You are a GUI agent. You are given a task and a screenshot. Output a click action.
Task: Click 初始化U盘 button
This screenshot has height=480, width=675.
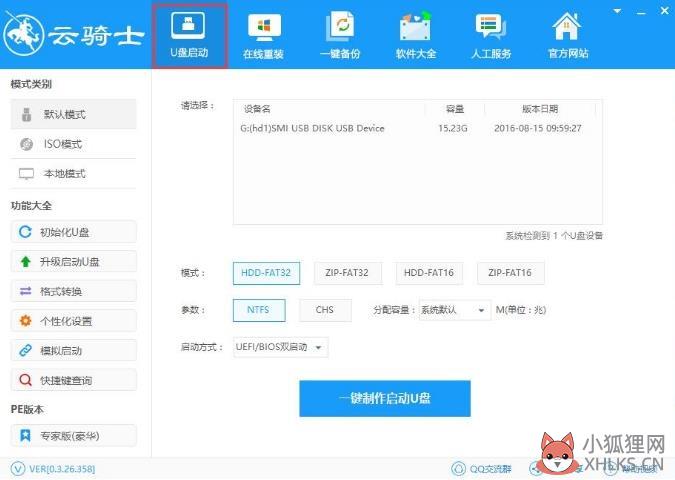pyautogui.click(x=73, y=232)
